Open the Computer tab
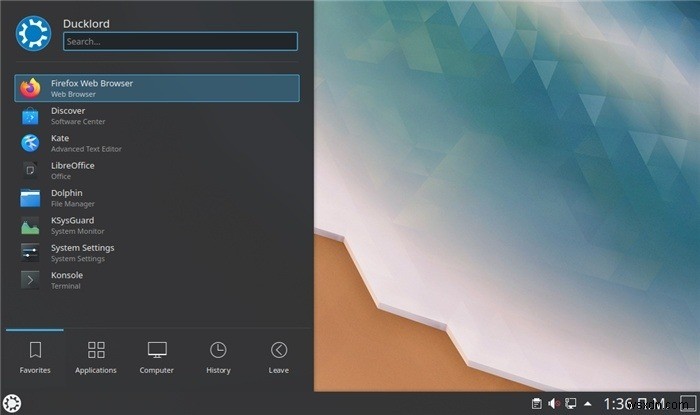Image resolution: width=700 pixels, height=415 pixels. pyautogui.click(x=157, y=358)
